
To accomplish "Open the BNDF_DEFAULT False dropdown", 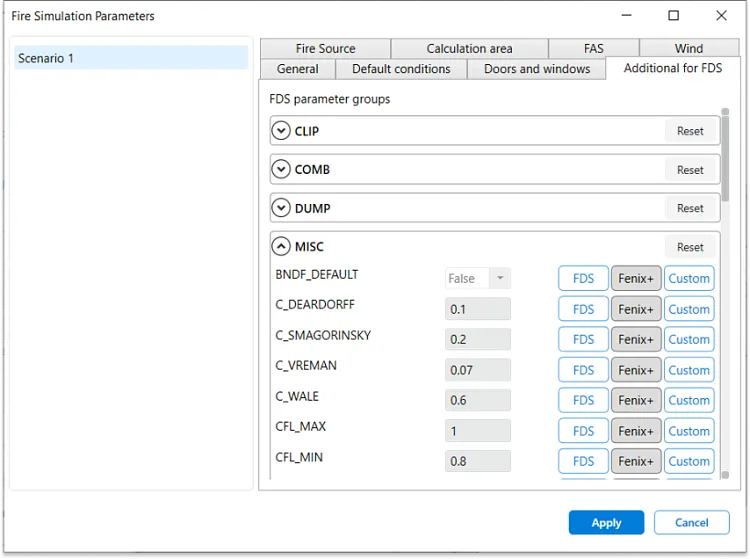I will (x=477, y=278).
